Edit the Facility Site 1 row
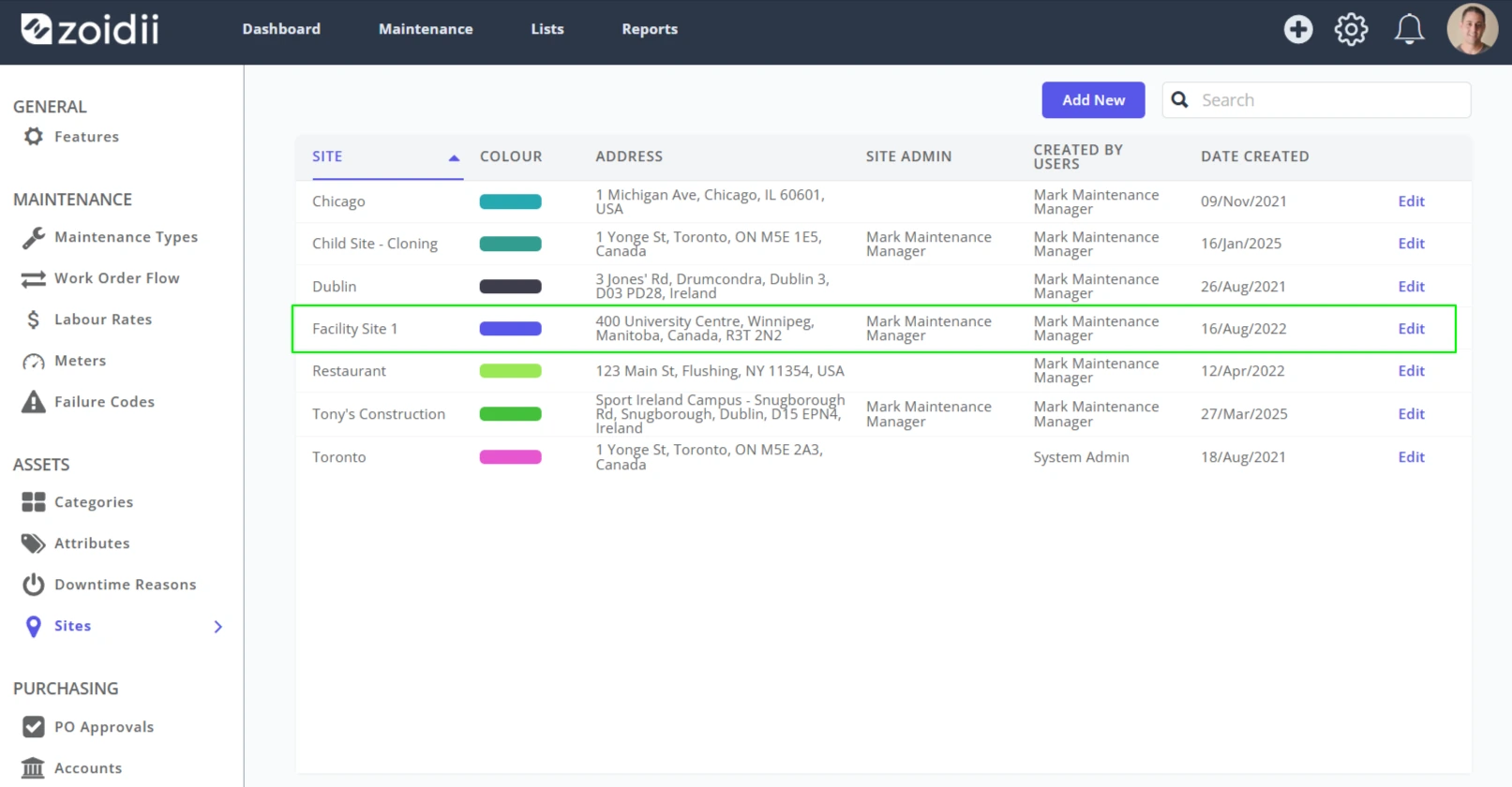This screenshot has height=787, width=1512. pyautogui.click(x=1411, y=329)
